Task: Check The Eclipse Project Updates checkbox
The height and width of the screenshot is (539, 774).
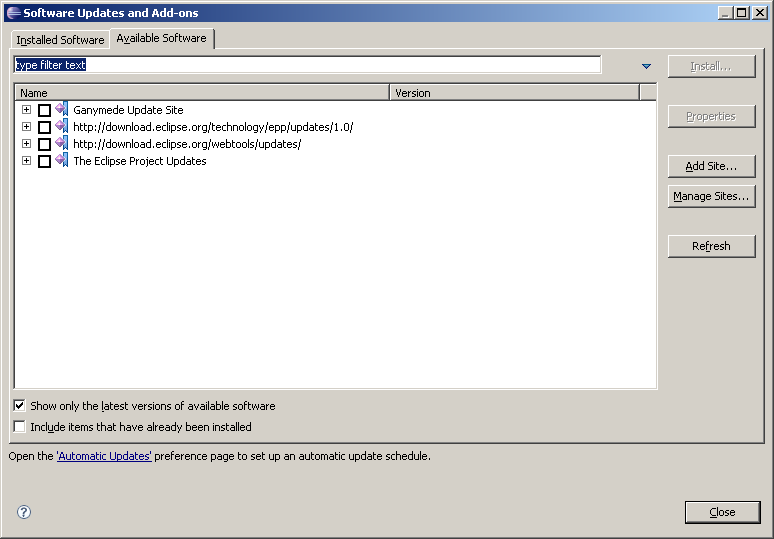Action: (x=44, y=161)
